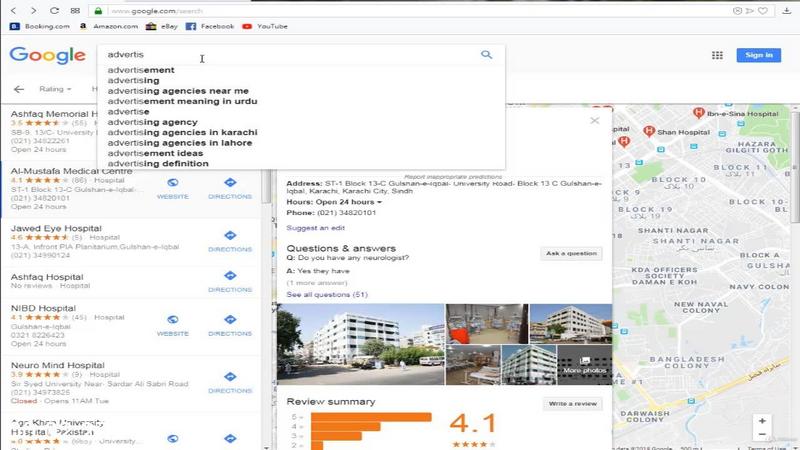
Task: Zoom in on the map
Action: pyautogui.click(x=762, y=421)
